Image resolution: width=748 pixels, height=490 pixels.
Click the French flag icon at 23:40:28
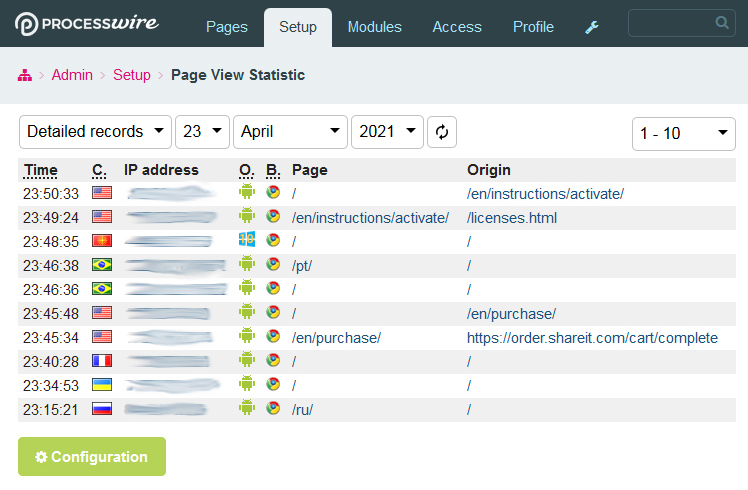click(x=102, y=361)
